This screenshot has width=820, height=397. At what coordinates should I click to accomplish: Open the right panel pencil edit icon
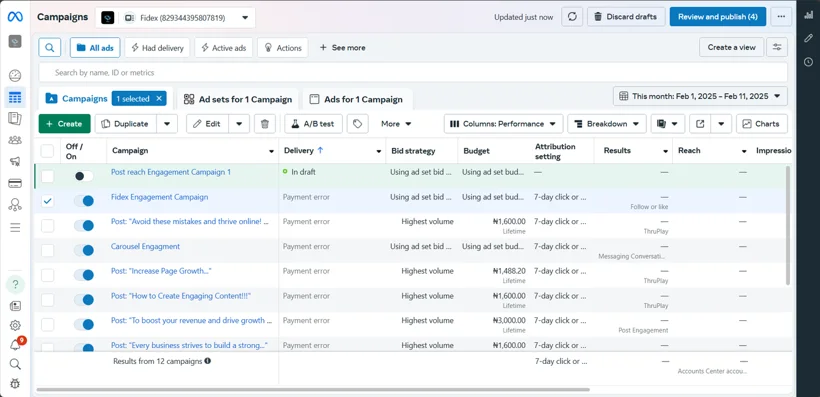(x=808, y=38)
